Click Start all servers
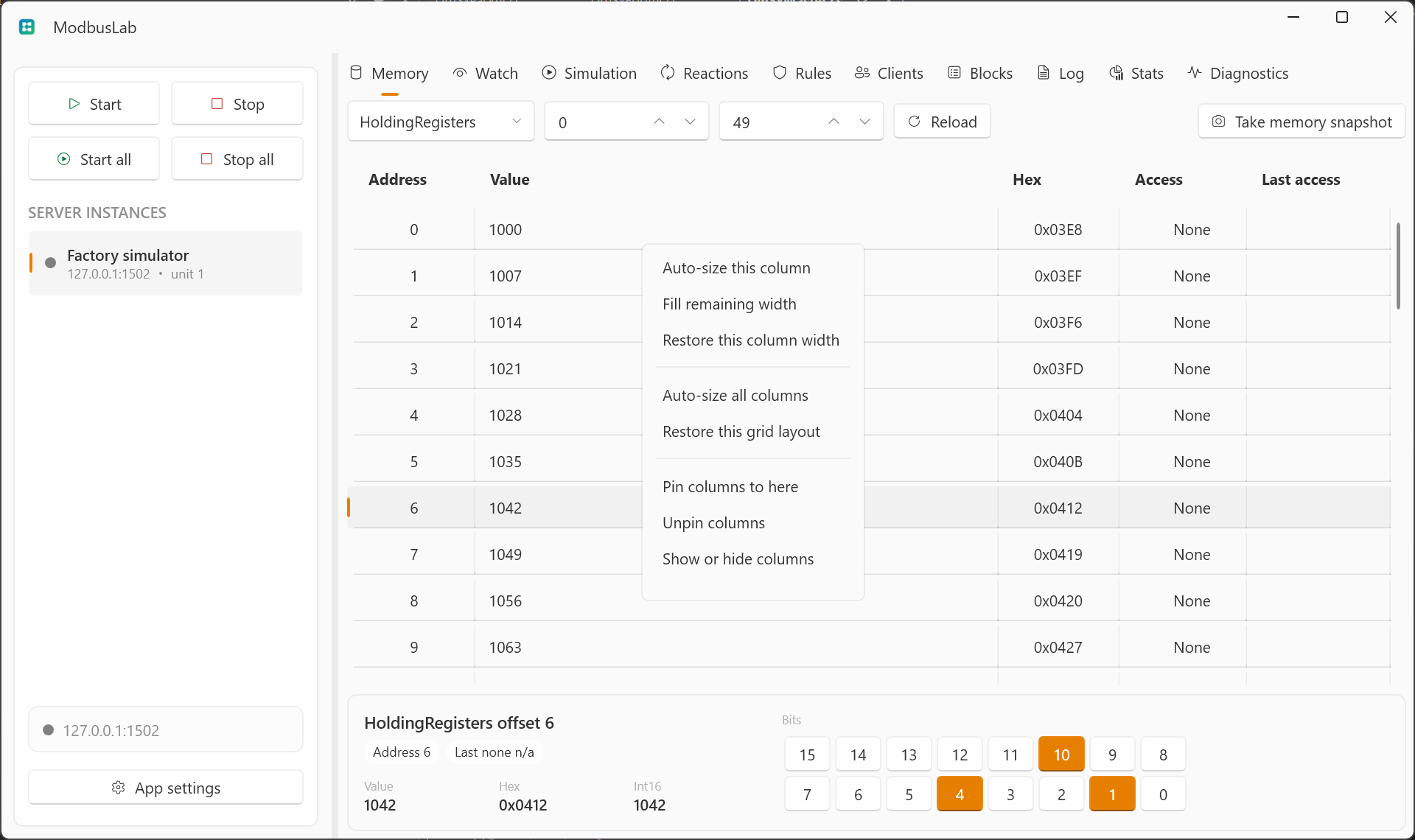Image resolution: width=1415 pixels, height=840 pixels. click(94, 159)
